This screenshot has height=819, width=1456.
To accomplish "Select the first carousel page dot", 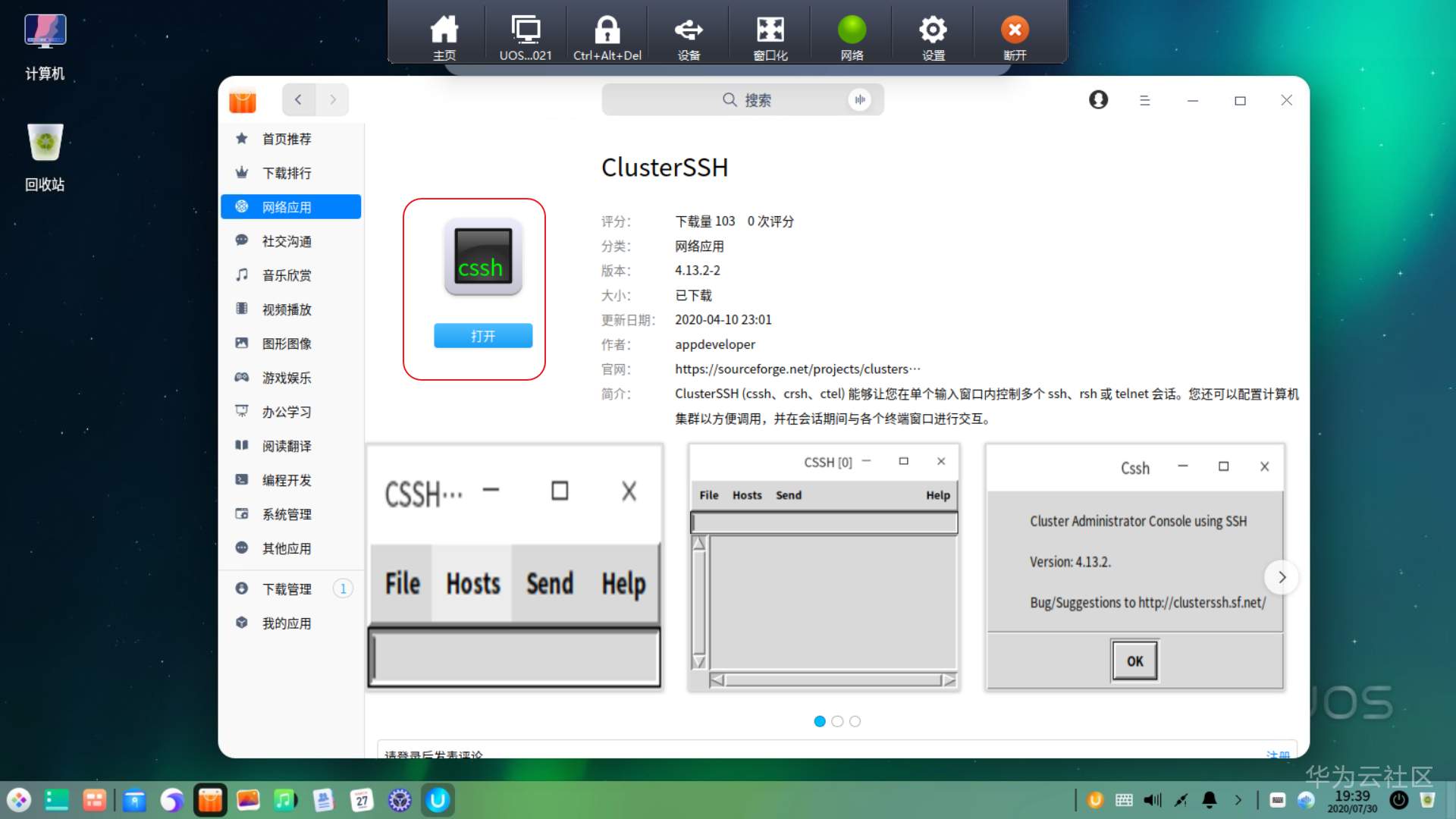I will 820,721.
